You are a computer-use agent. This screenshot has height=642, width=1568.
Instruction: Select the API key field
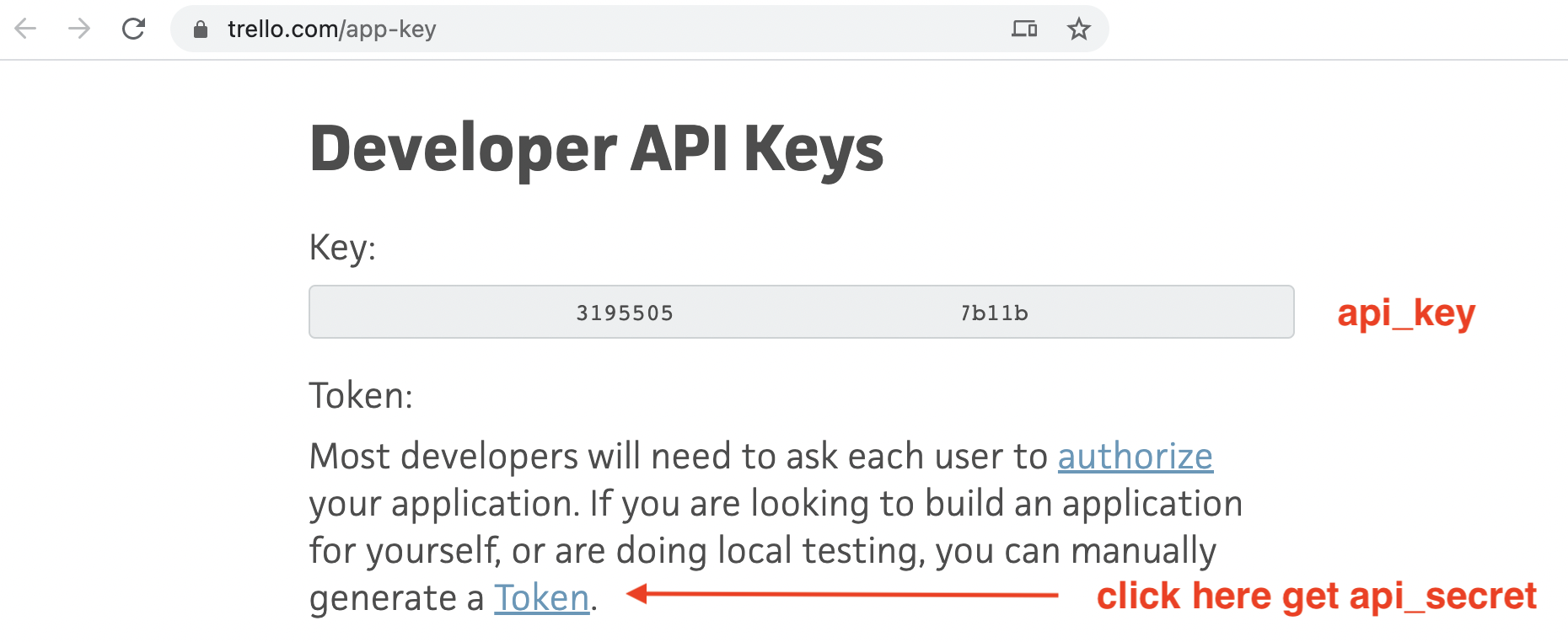(802, 312)
